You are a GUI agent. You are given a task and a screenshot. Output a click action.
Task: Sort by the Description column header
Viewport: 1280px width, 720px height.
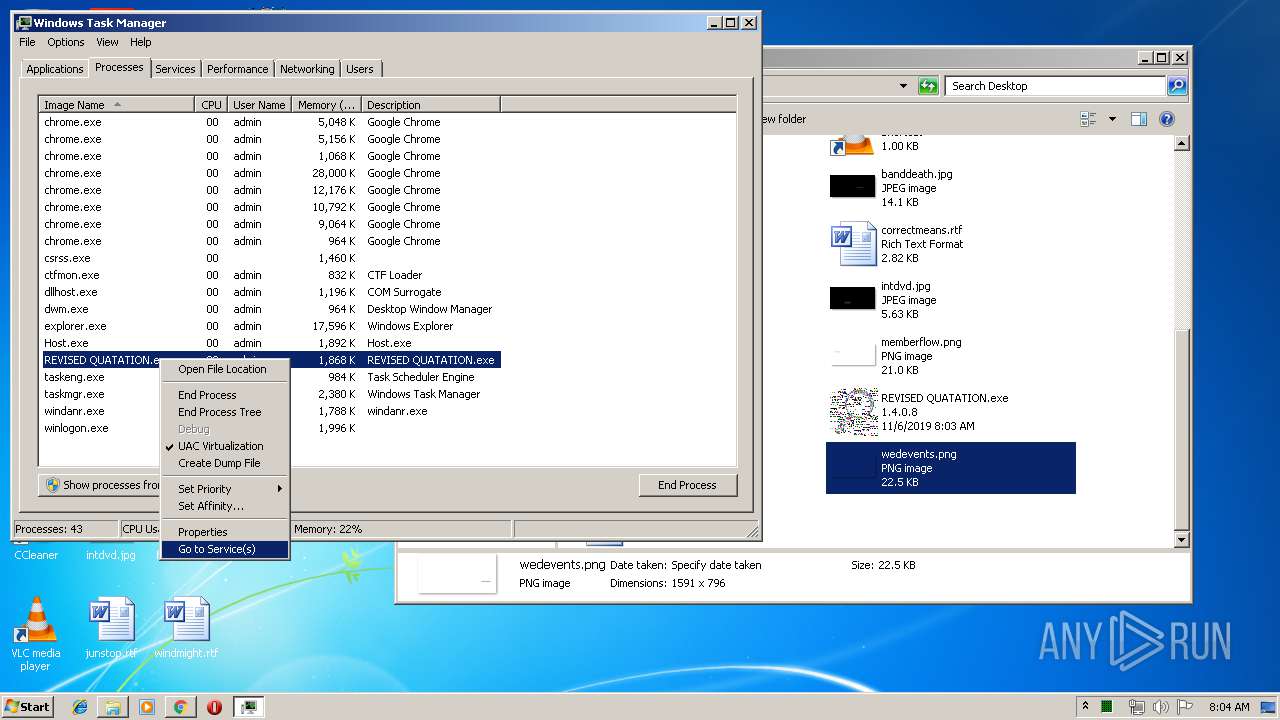coord(431,105)
